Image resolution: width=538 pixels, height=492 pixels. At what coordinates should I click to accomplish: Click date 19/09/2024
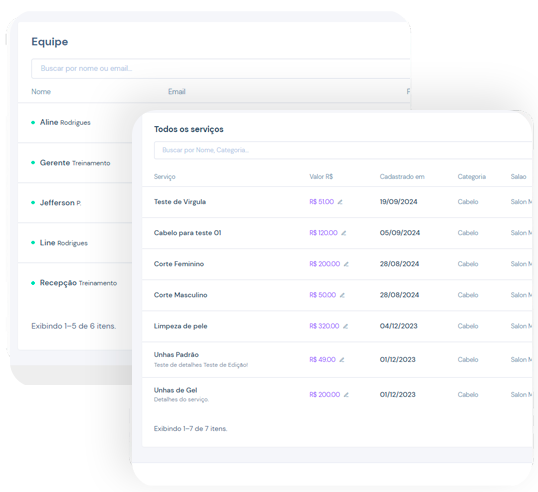pos(398,202)
